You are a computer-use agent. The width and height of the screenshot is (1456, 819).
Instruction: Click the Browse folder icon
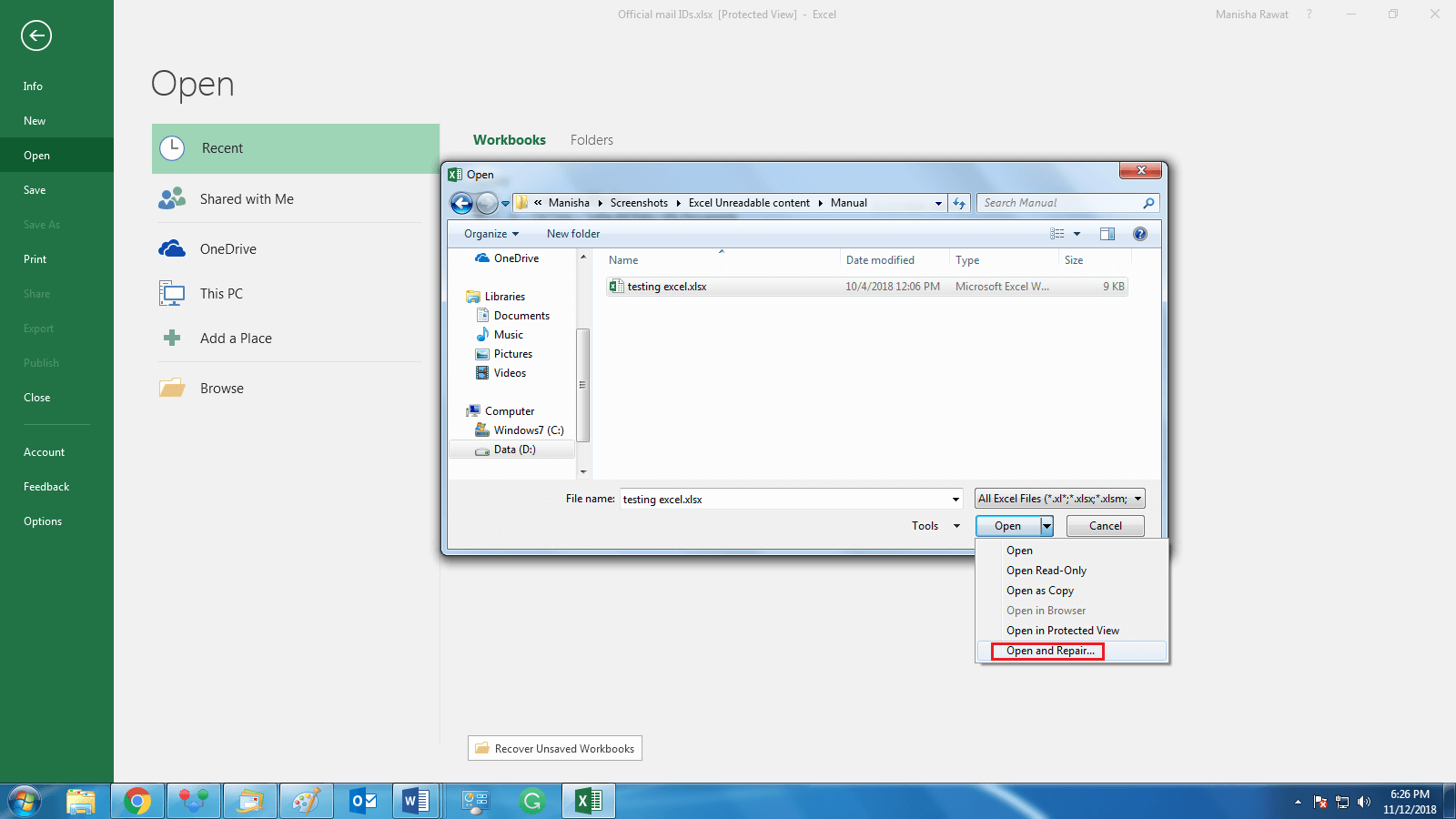point(172,388)
